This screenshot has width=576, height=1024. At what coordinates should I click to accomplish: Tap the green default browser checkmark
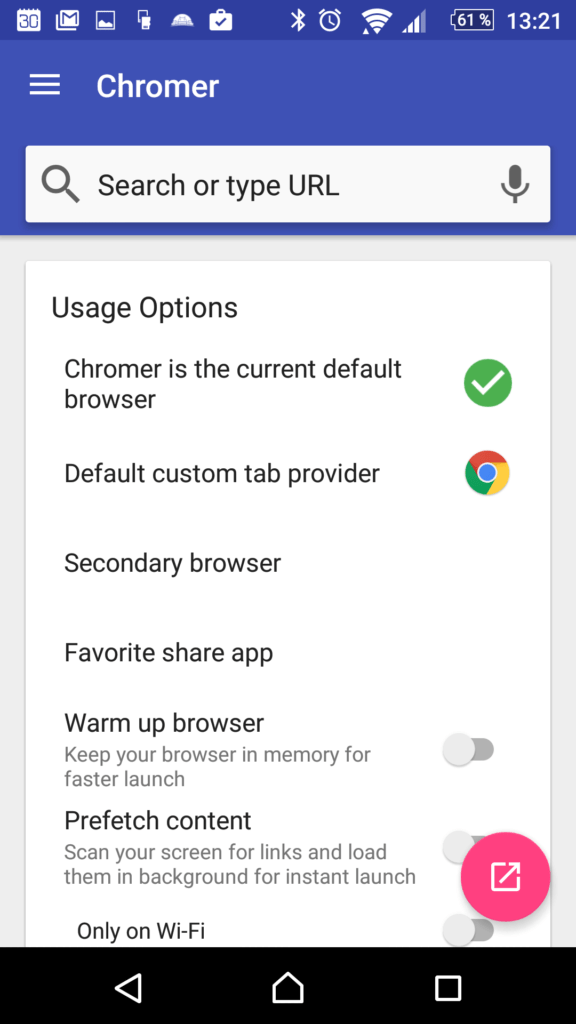pyautogui.click(x=488, y=383)
